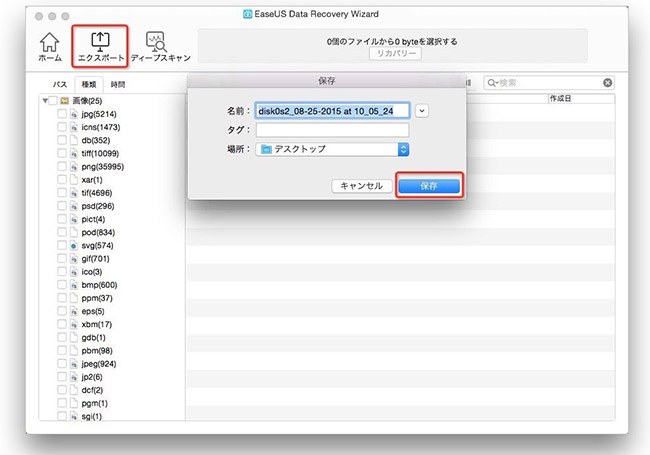Viewport: 650px width, 455px height.
Task: Check the icns(1473) checkbox
Action: point(62,127)
